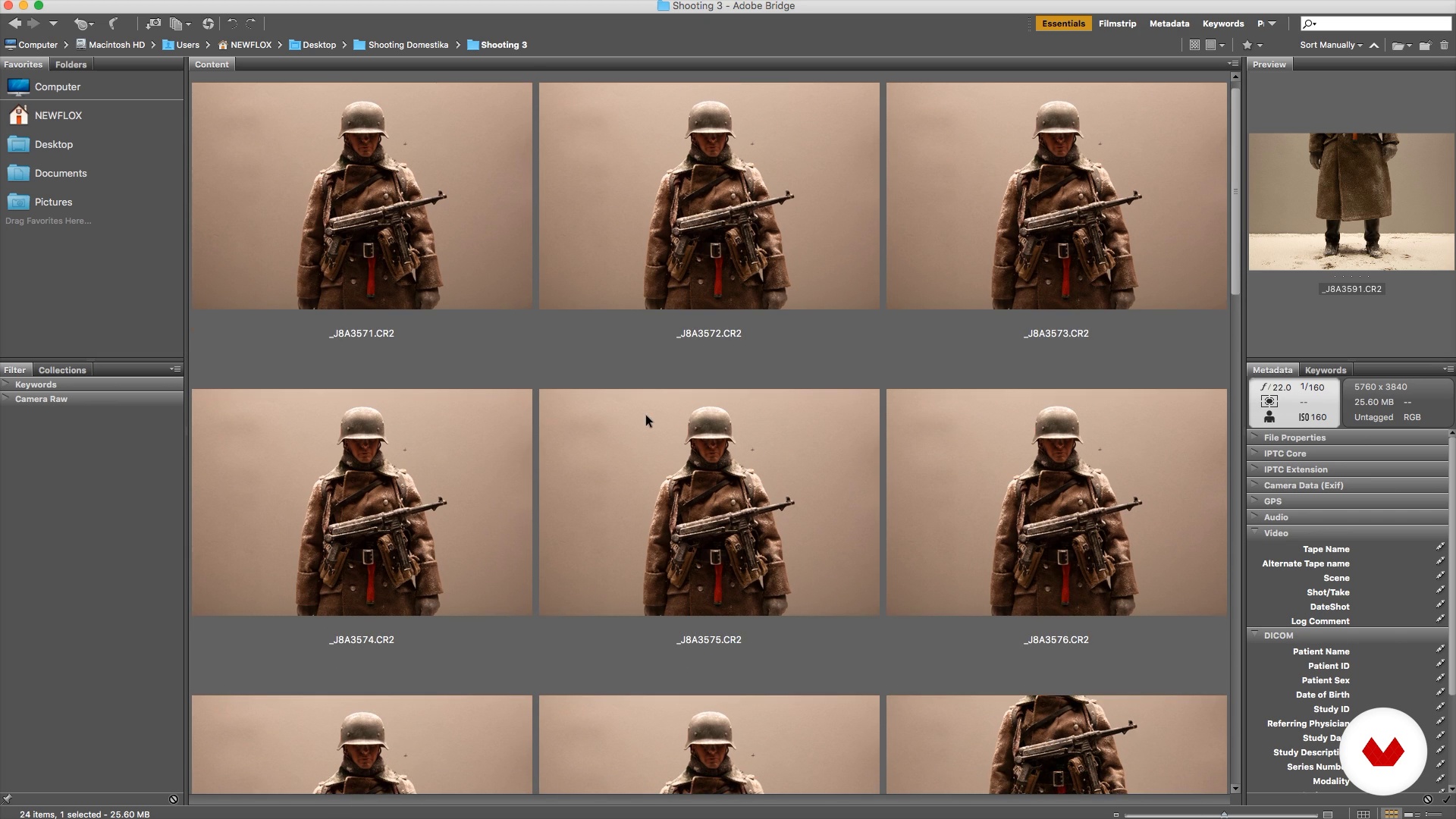Click thumbnail quality checkerboard icon
The height and width of the screenshot is (819, 1456).
tap(1194, 45)
